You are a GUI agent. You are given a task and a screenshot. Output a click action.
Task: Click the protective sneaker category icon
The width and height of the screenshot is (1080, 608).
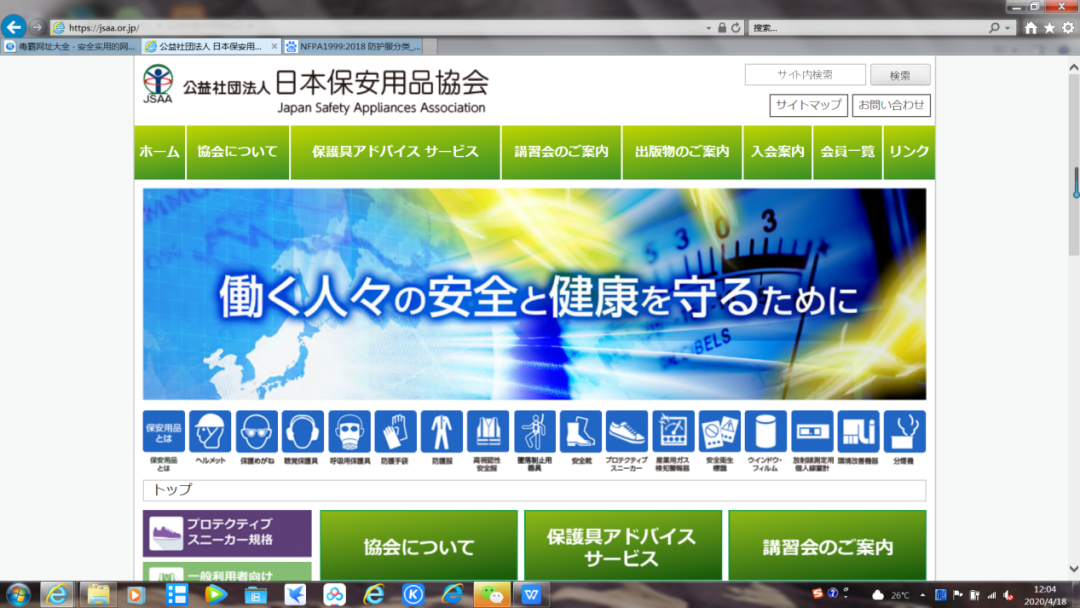627,431
